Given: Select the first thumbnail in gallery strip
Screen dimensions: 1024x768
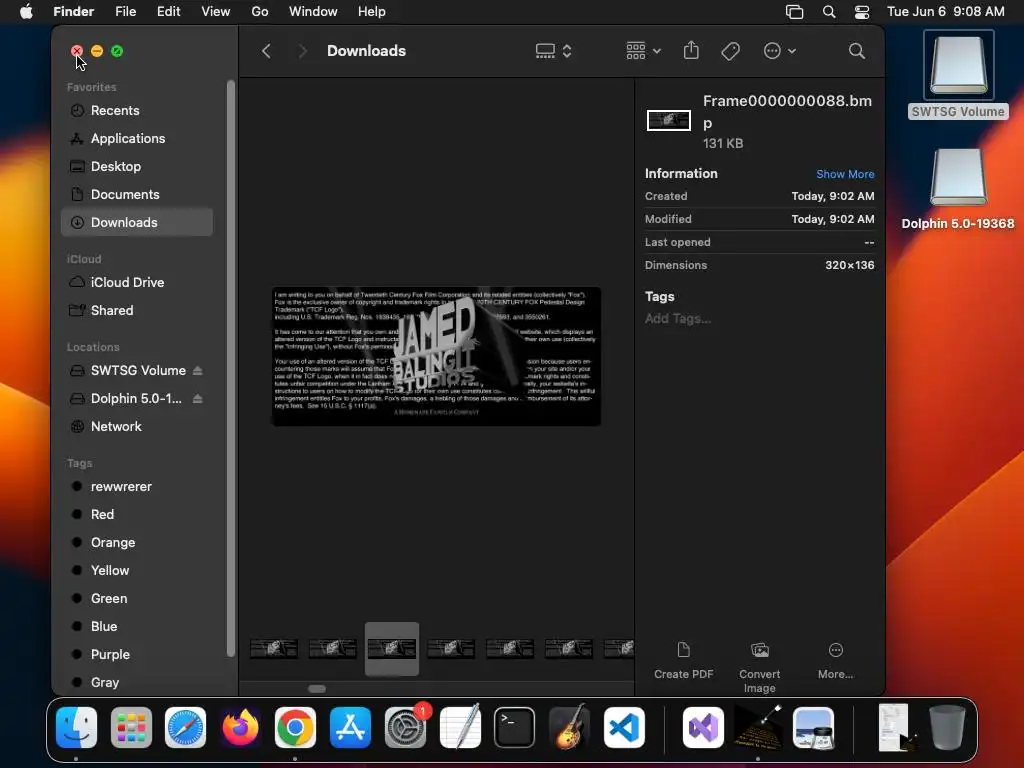Looking at the screenshot, I should 274,648.
